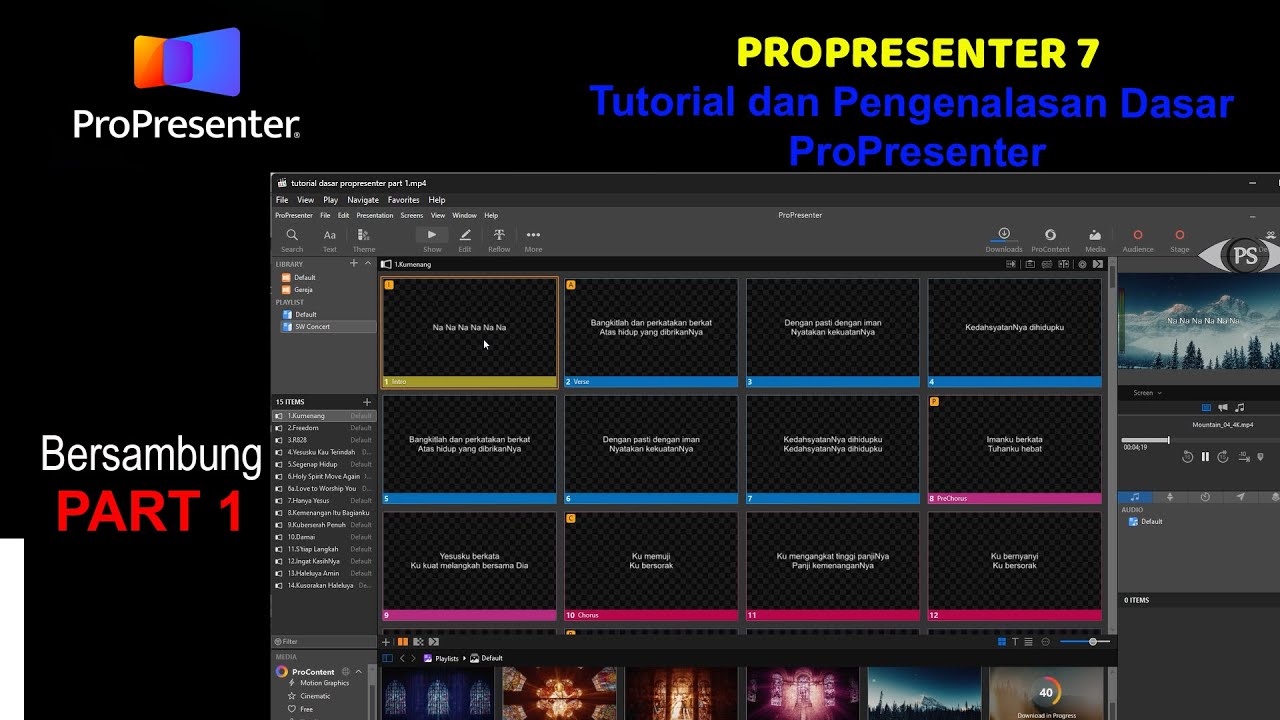Image resolution: width=1280 pixels, height=720 pixels.
Task: Open the Text formatting tool
Action: point(329,240)
